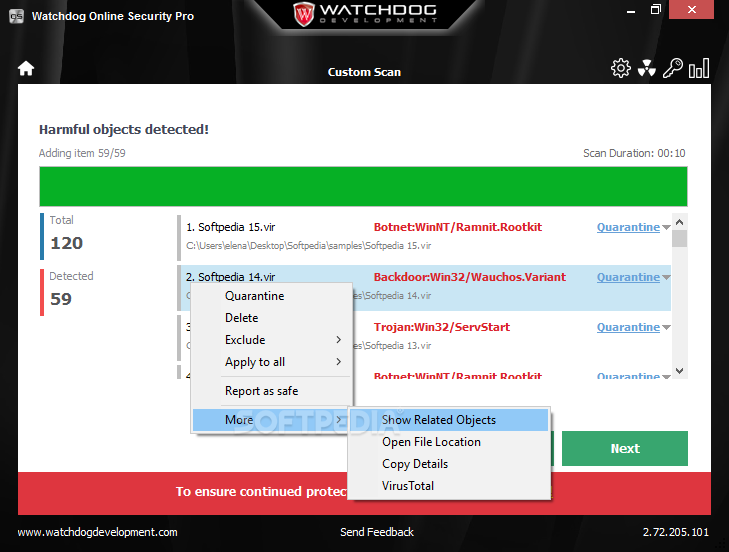Click the red continued protection banner
This screenshot has height=552, width=729.
click(x=364, y=493)
